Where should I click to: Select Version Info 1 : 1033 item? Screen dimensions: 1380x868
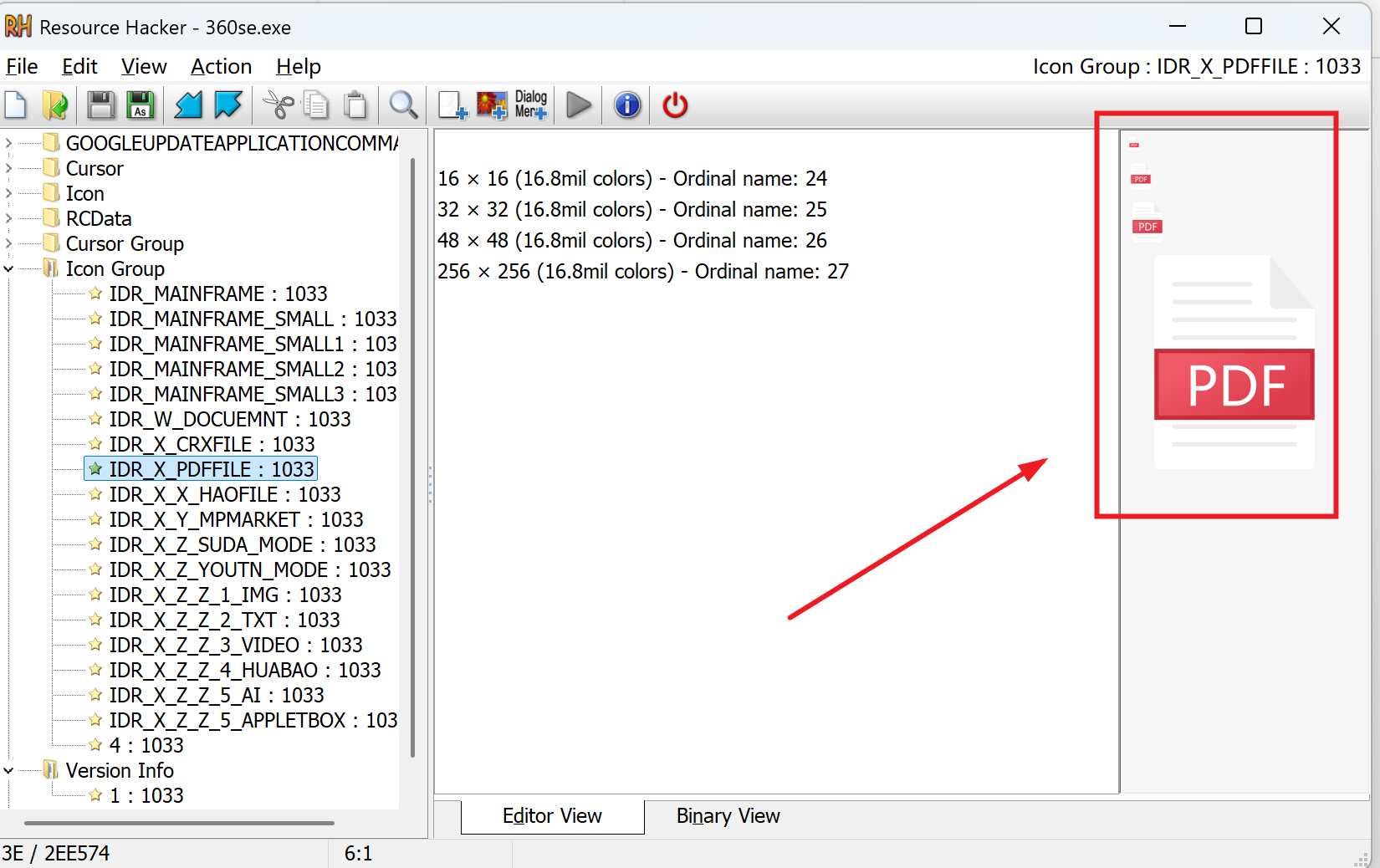click(x=146, y=795)
